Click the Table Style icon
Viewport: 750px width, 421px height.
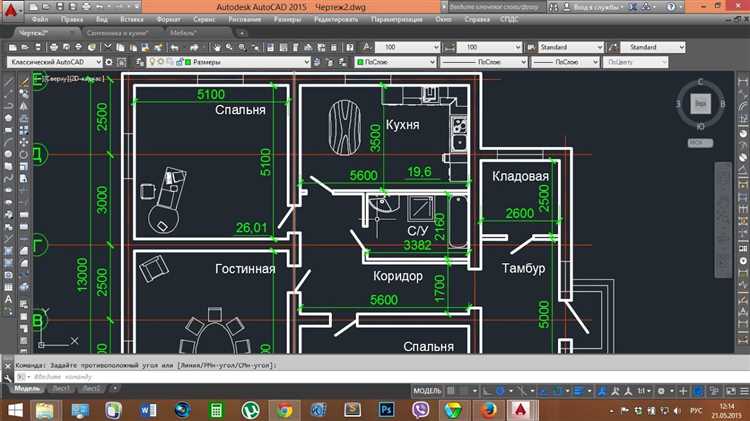(x=531, y=47)
